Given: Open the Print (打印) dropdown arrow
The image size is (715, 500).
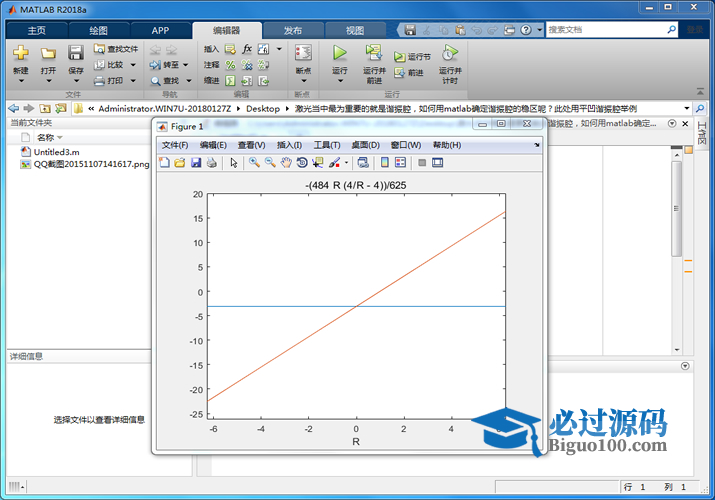Looking at the screenshot, I should click(x=133, y=81).
